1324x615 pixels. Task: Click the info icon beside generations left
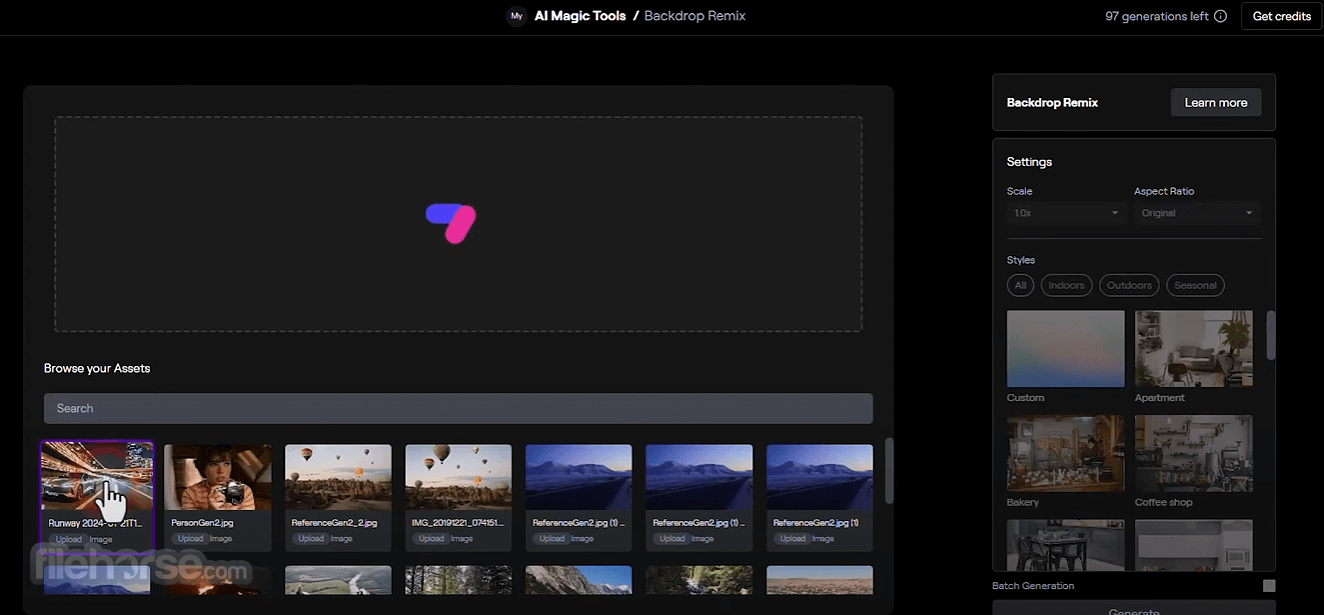coord(1220,16)
